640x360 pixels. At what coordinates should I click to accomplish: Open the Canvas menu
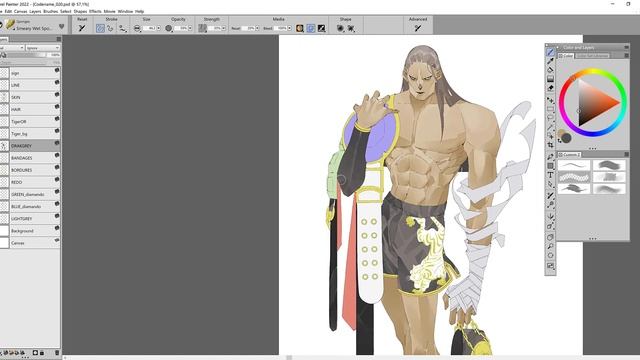(20, 11)
